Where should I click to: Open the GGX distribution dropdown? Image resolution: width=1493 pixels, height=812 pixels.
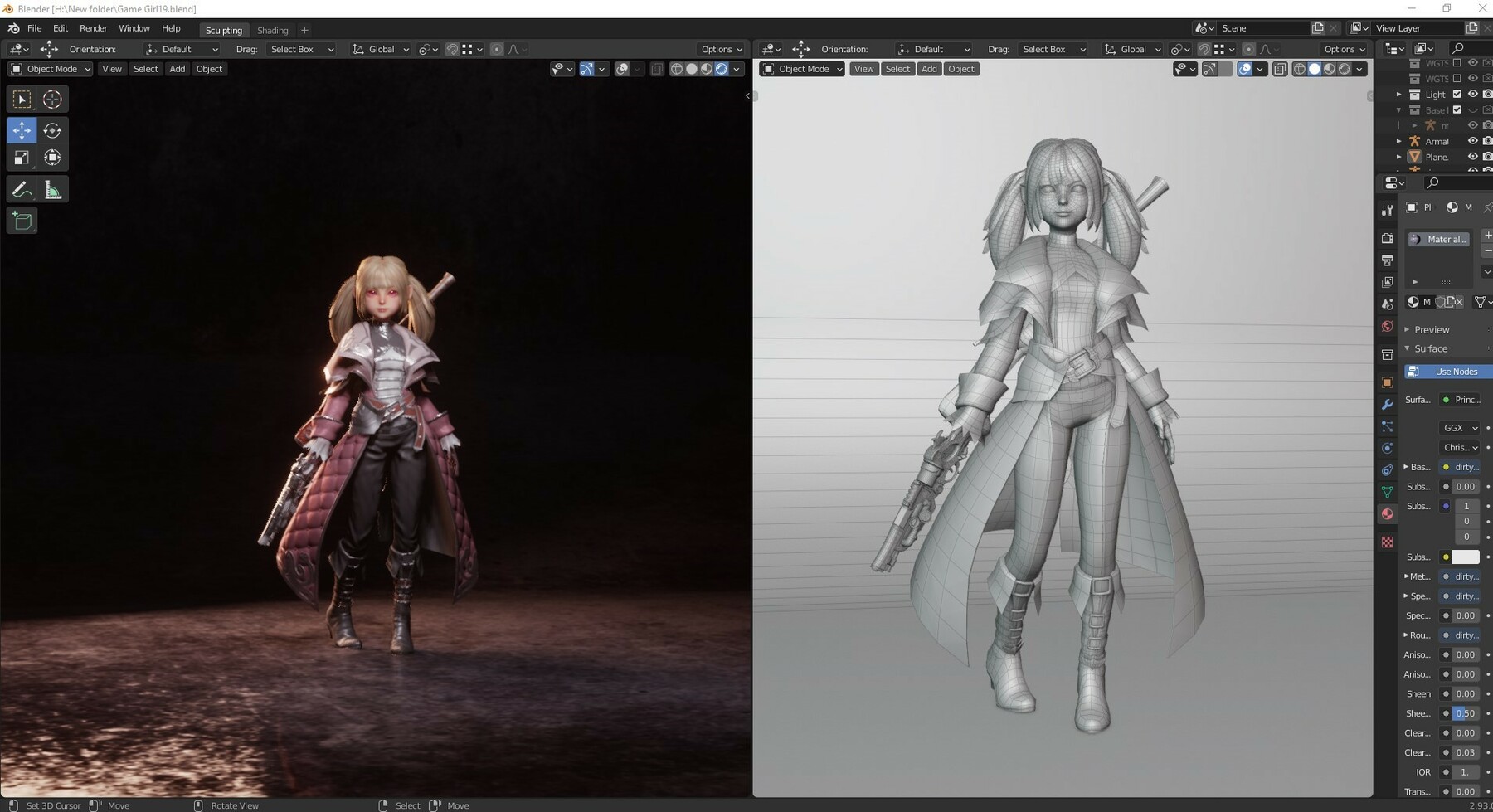(1460, 427)
